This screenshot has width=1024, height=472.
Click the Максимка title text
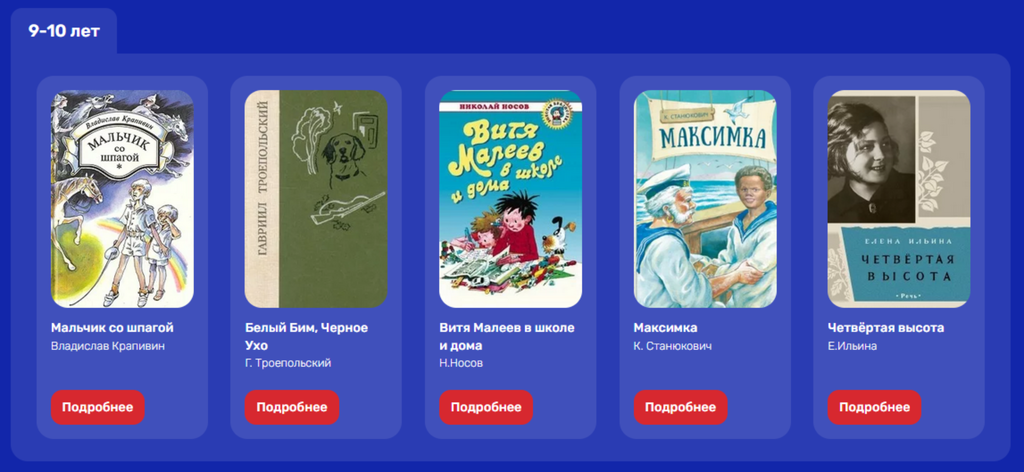click(x=665, y=328)
